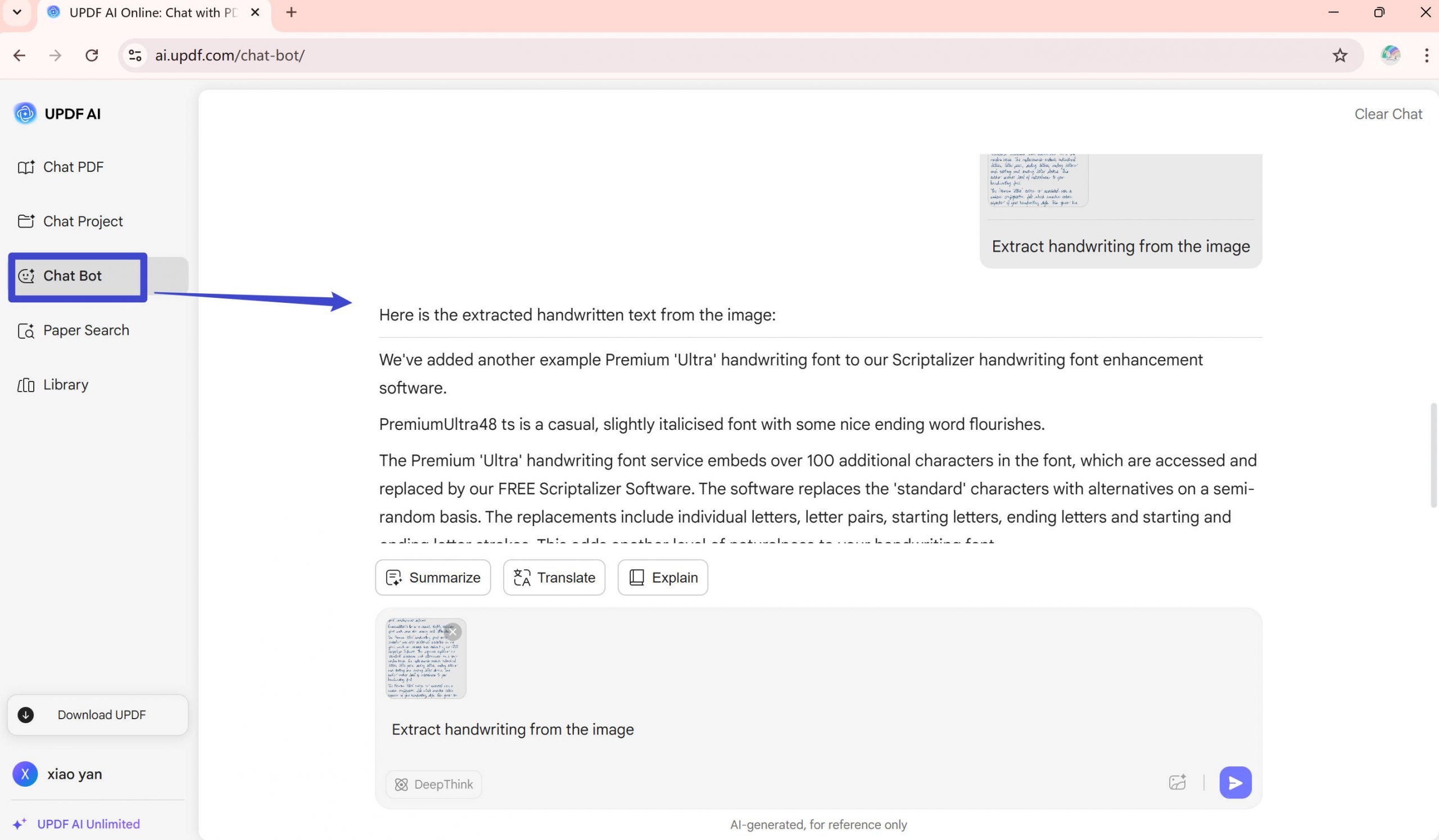
Task: Click the message text input field
Action: coord(818,729)
